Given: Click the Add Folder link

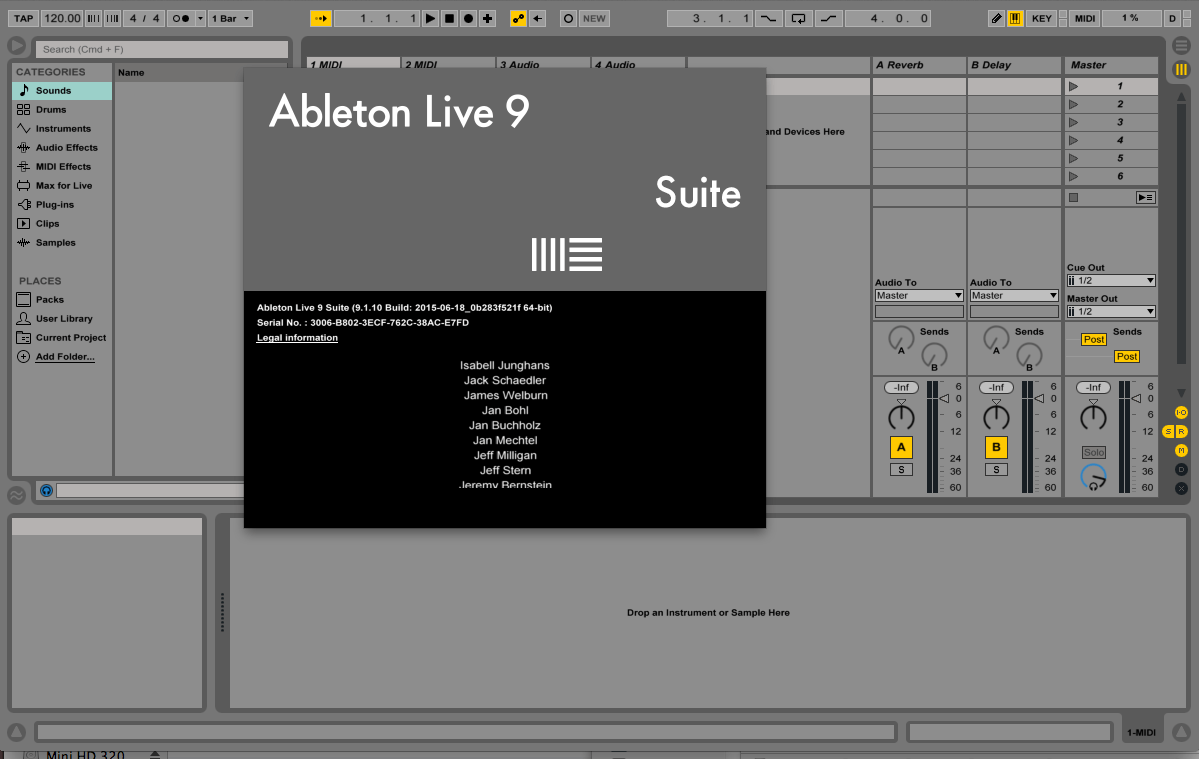Looking at the screenshot, I should pos(65,357).
